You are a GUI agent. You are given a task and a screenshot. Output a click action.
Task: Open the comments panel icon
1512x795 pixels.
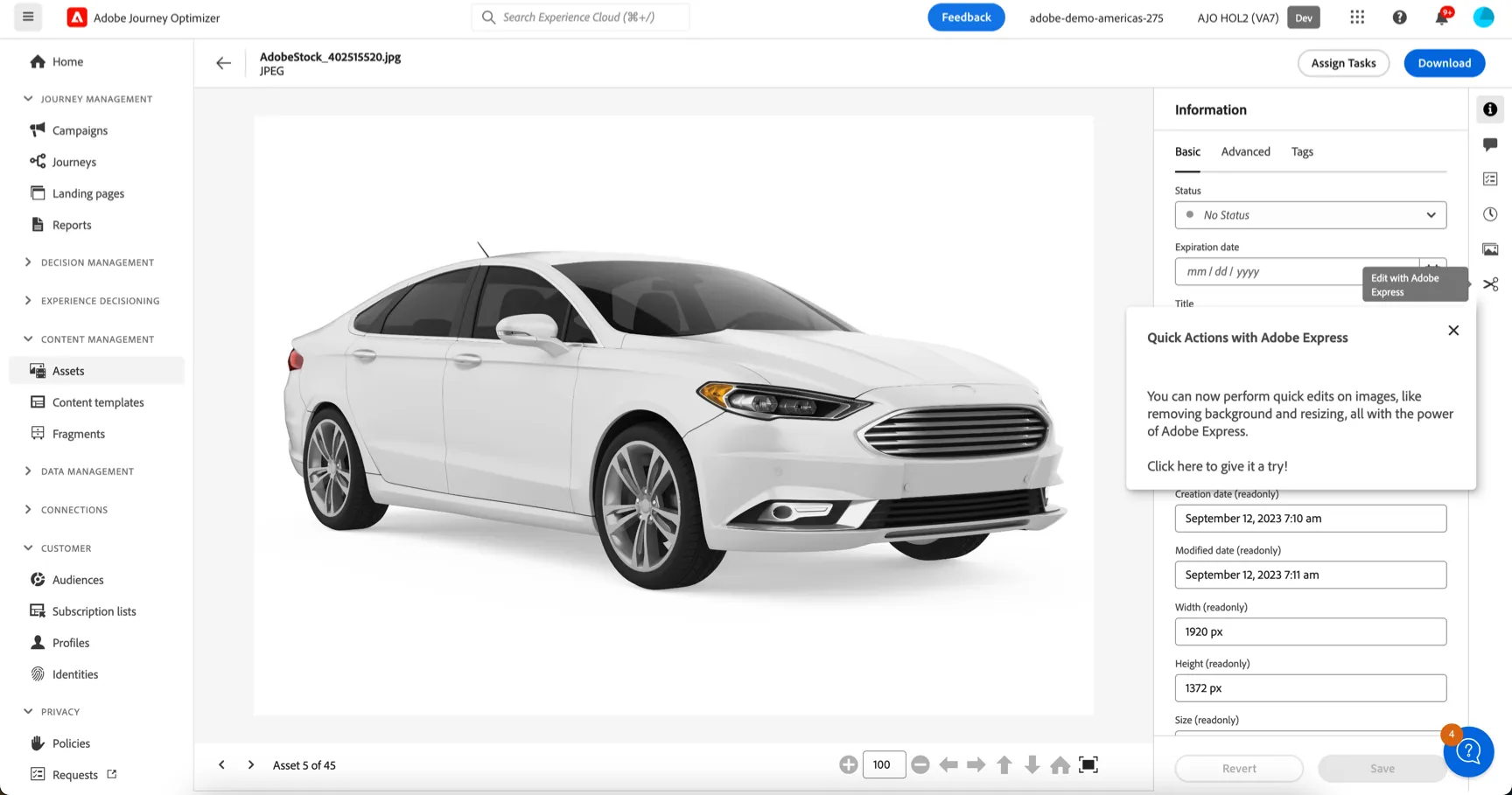[x=1490, y=144]
